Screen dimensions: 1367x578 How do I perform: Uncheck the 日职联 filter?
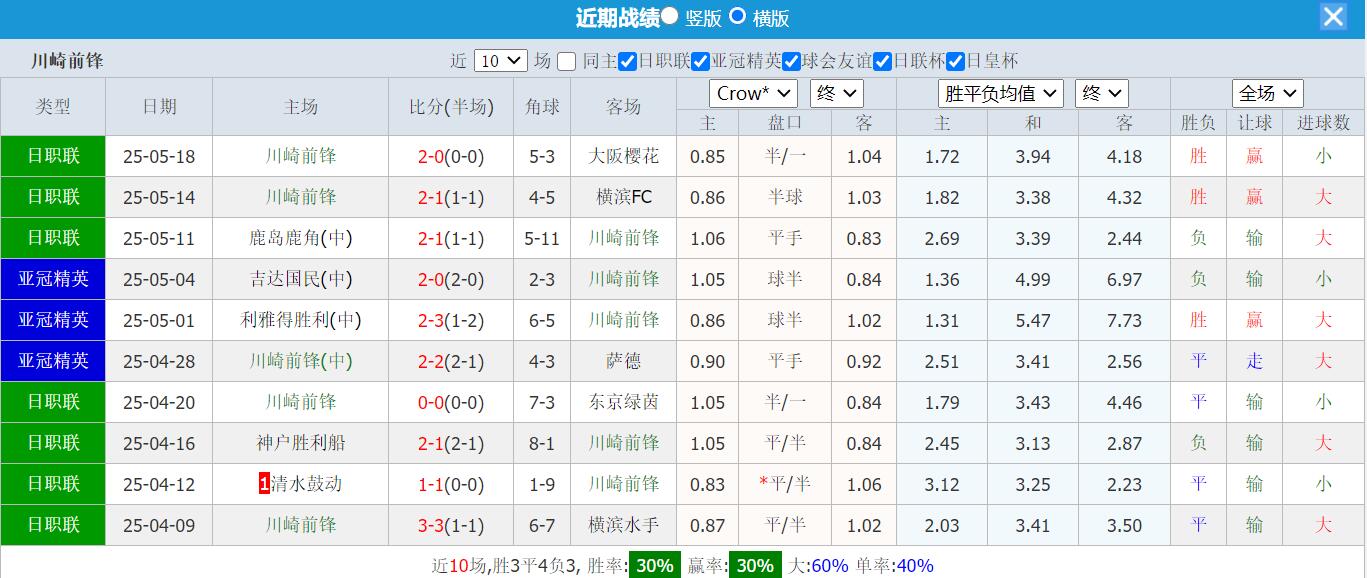[627, 61]
